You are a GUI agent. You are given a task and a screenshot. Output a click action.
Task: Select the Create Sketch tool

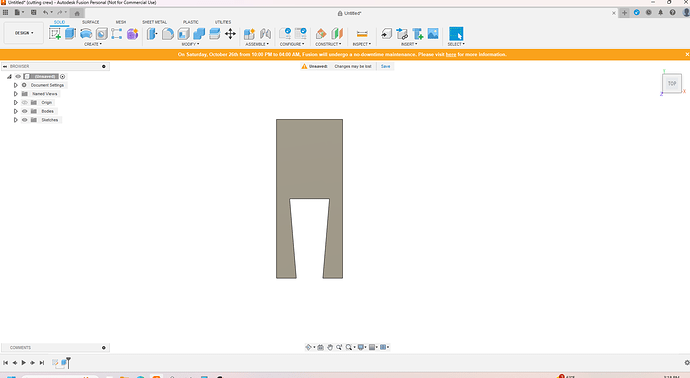pos(55,33)
